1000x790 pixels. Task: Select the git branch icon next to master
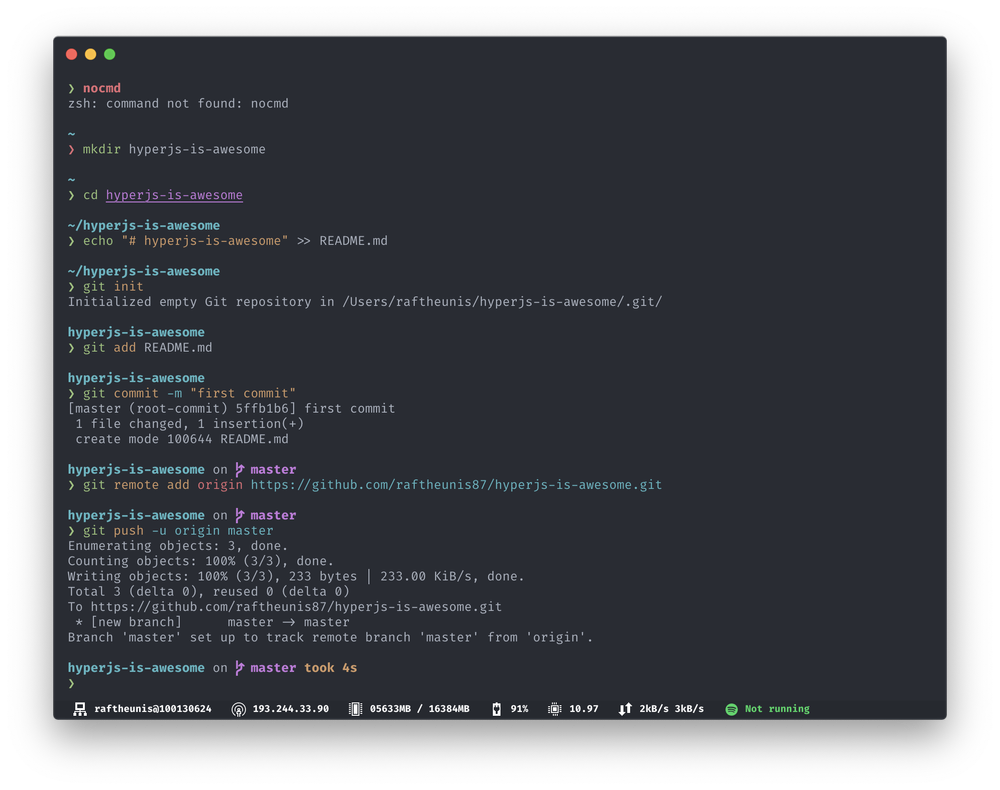click(x=239, y=667)
